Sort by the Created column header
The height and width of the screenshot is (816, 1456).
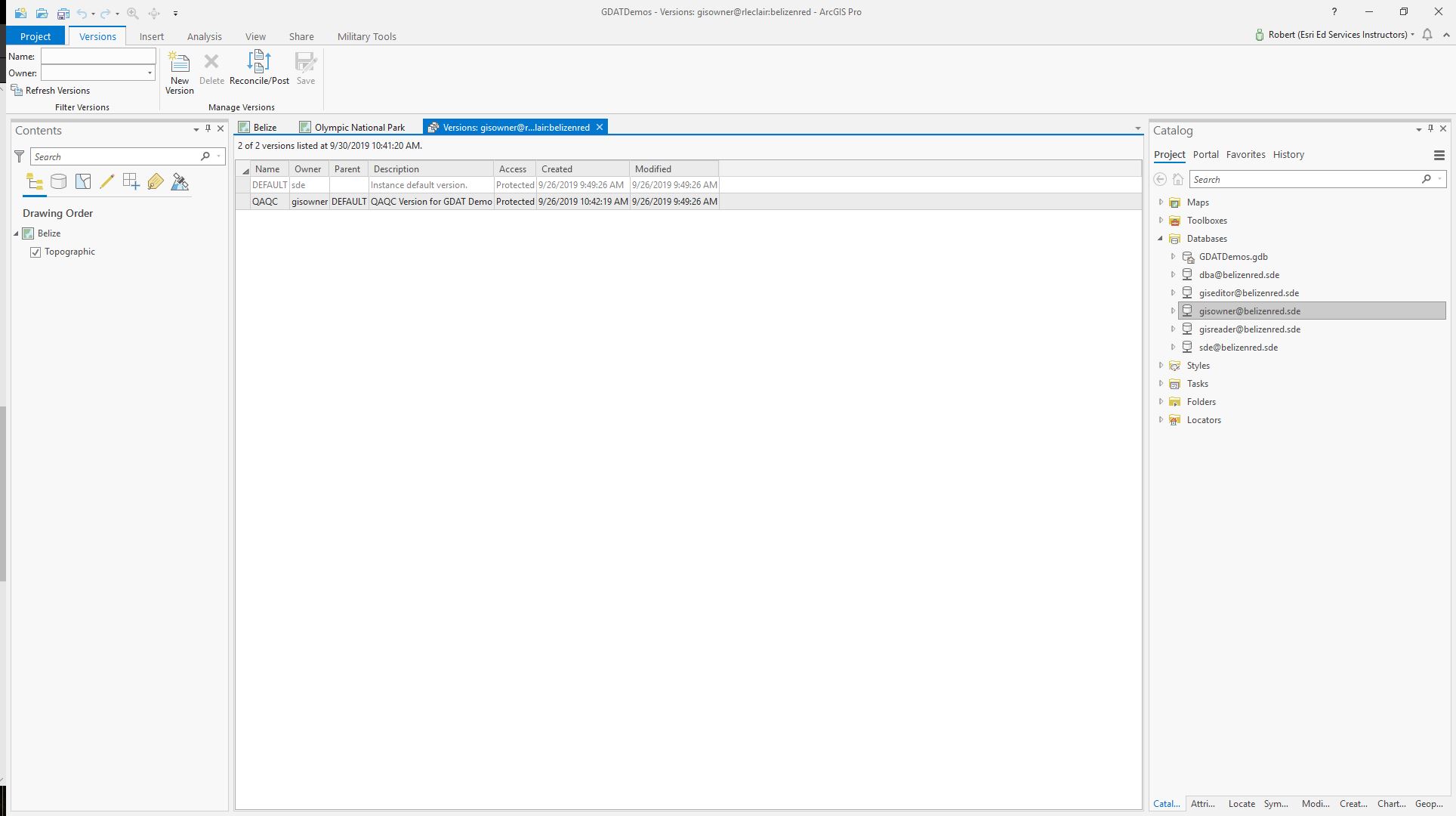(582, 169)
